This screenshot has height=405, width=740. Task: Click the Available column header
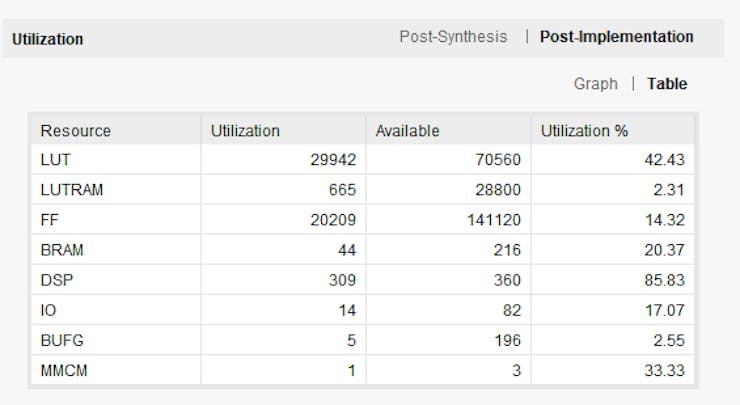coord(448,131)
